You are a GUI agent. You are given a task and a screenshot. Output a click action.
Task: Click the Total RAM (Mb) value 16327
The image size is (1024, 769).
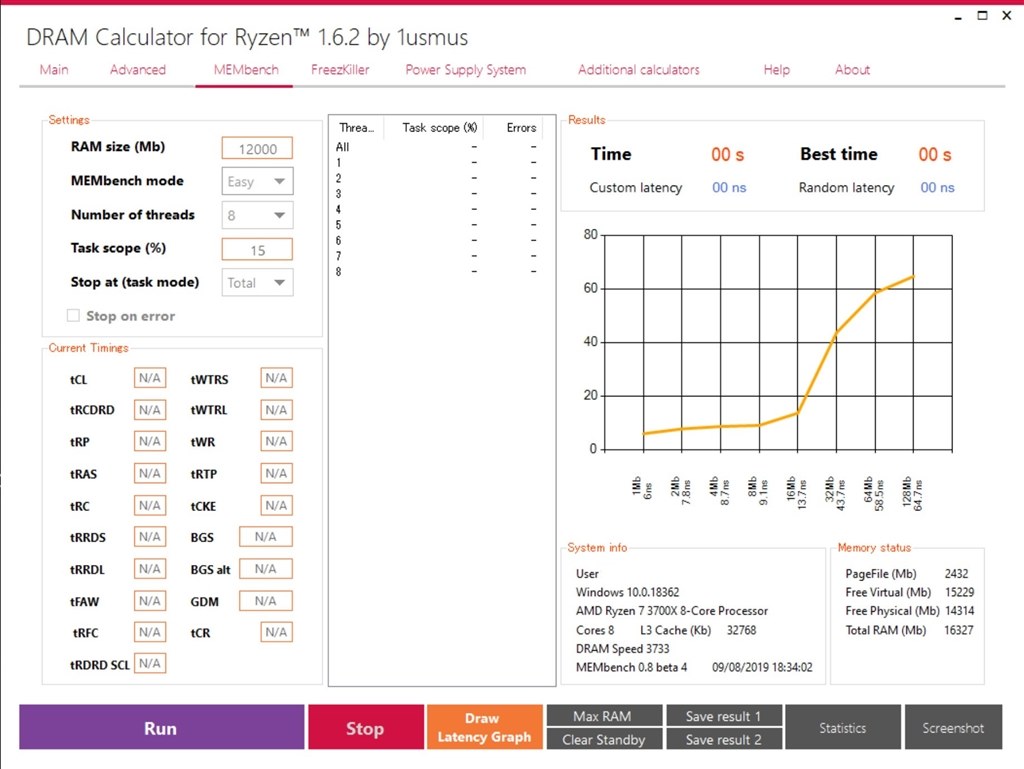pyautogui.click(x=959, y=630)
